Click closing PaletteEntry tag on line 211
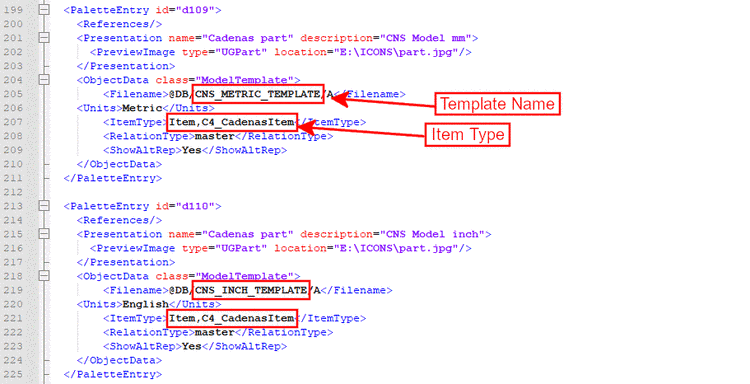Image resolution: width=750 pixels, height=384 pixels. 112,178
